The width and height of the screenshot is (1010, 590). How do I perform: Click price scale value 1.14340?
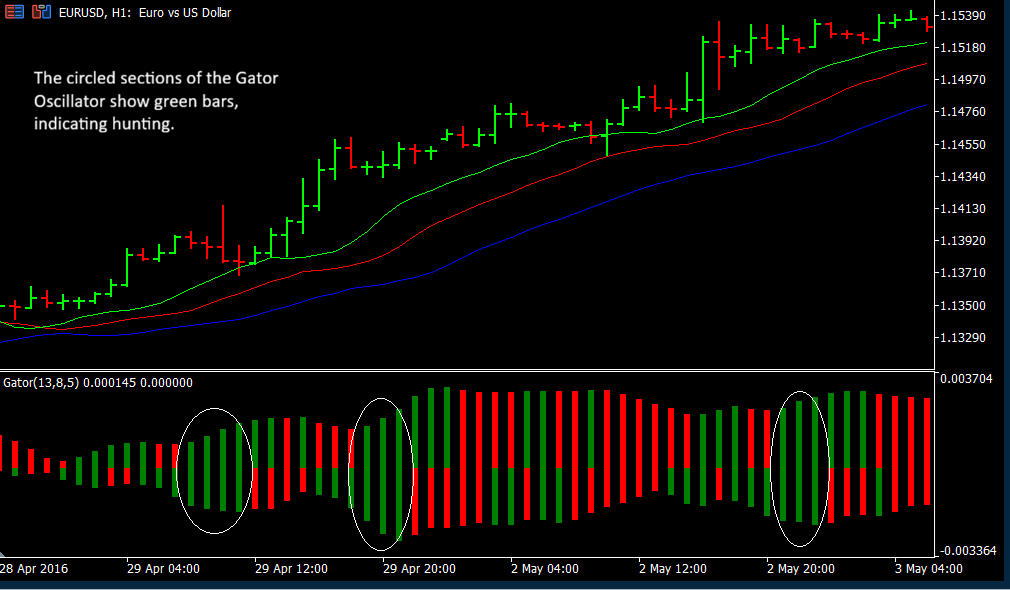963,176
